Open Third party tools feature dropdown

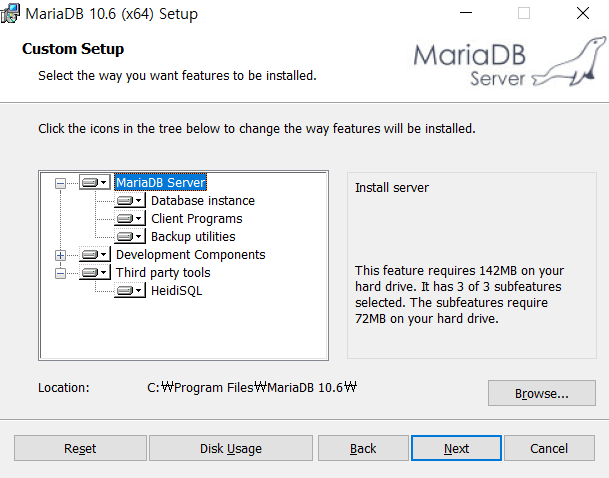coord(94,273)
